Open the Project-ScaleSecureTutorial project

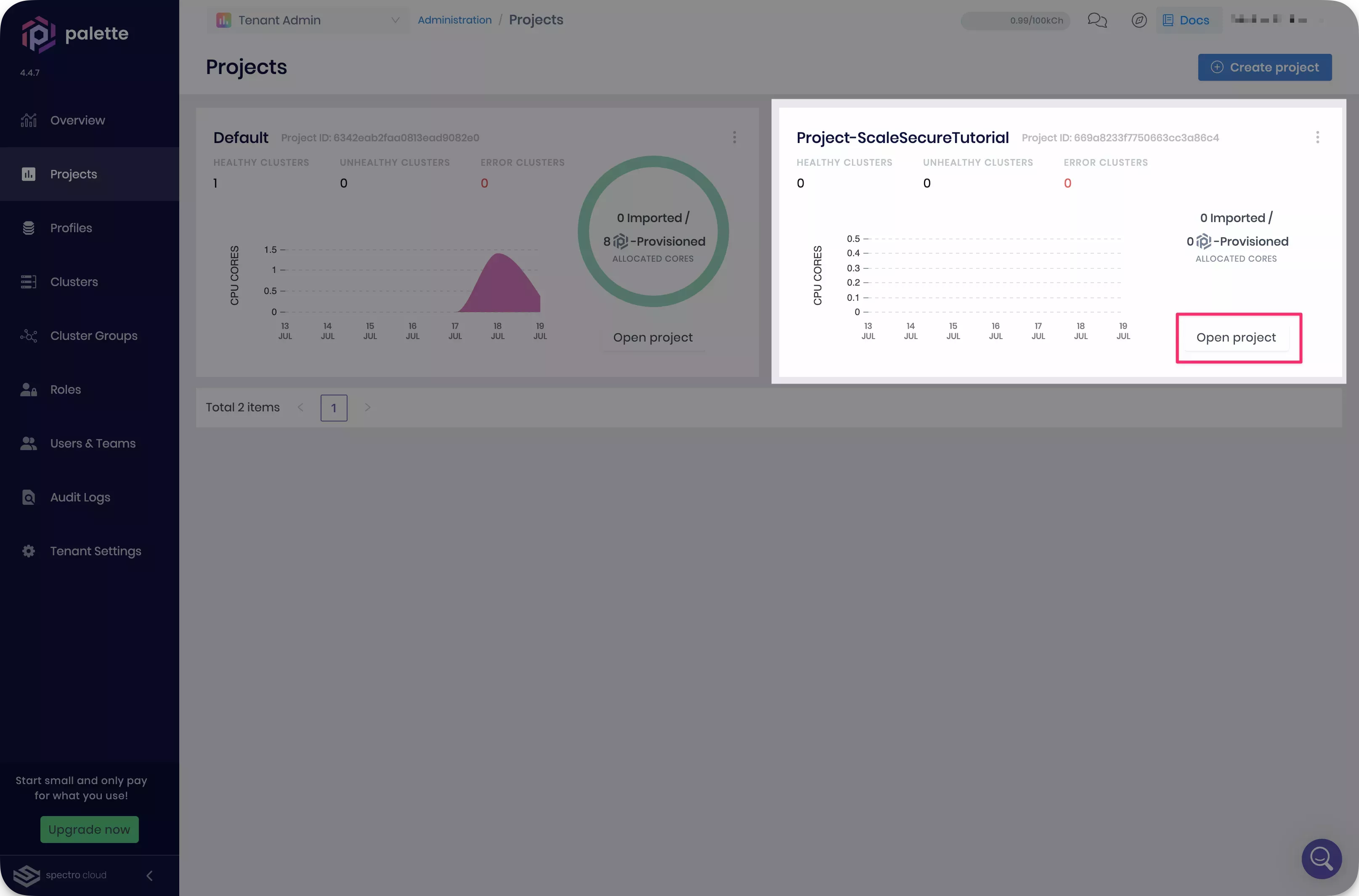coord(1236,338)
